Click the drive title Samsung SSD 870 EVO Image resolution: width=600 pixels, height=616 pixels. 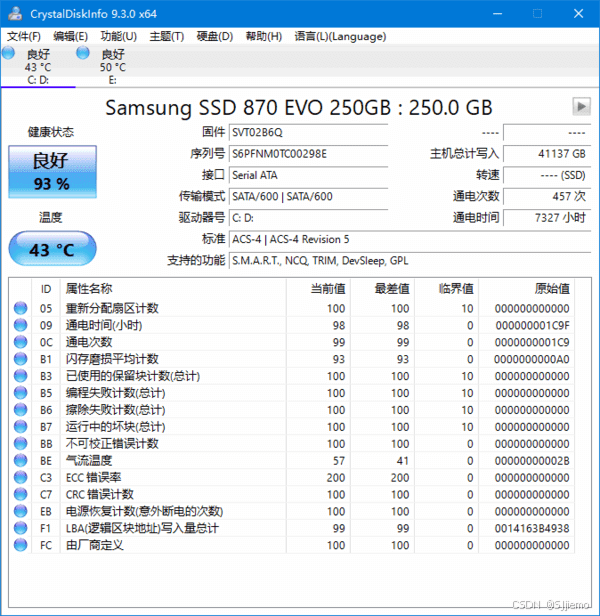299,107
